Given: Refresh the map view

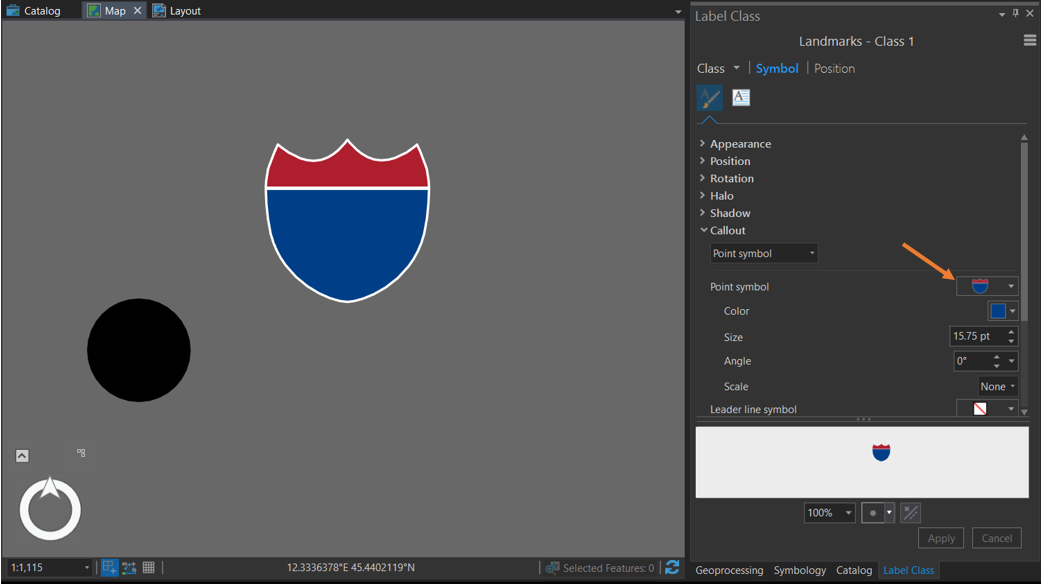Looking at the screenshot, I should pyautogui.click(x=672, y=567).
